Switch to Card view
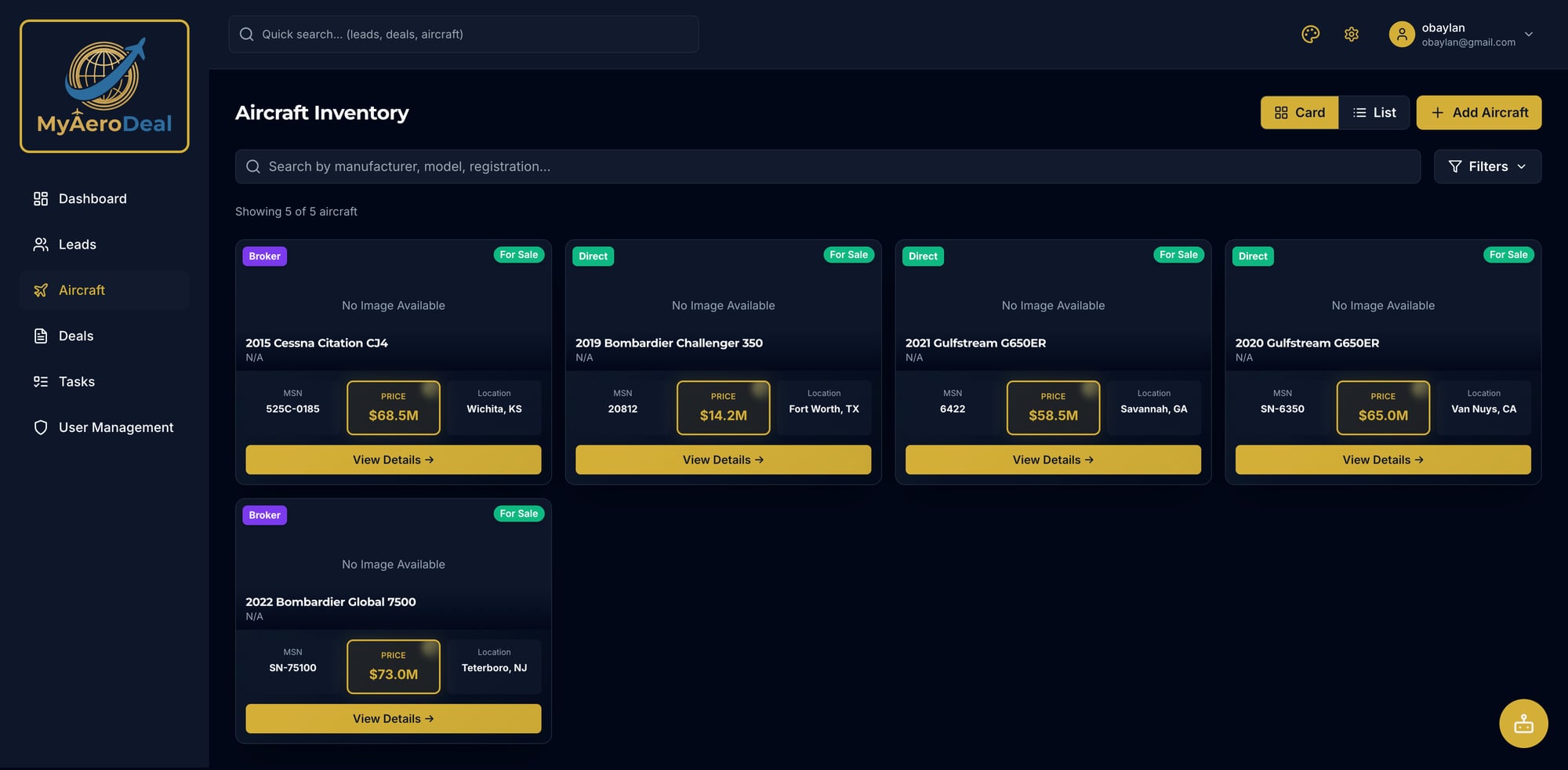 pos(1299,113)
